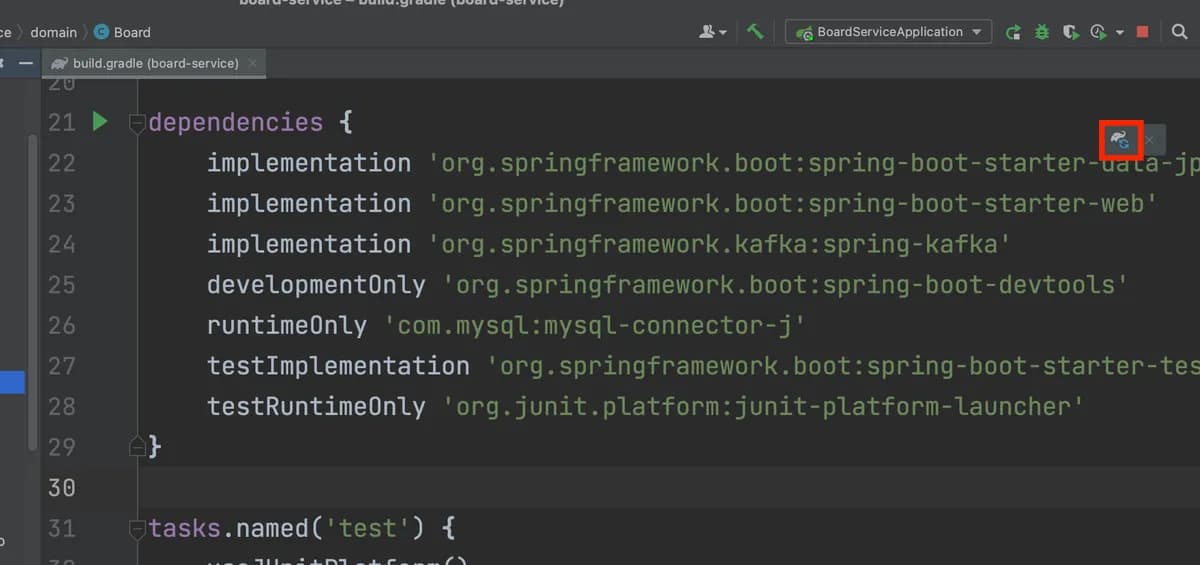Collapse the tasks.named('test') block fold marker

[138, 528]
